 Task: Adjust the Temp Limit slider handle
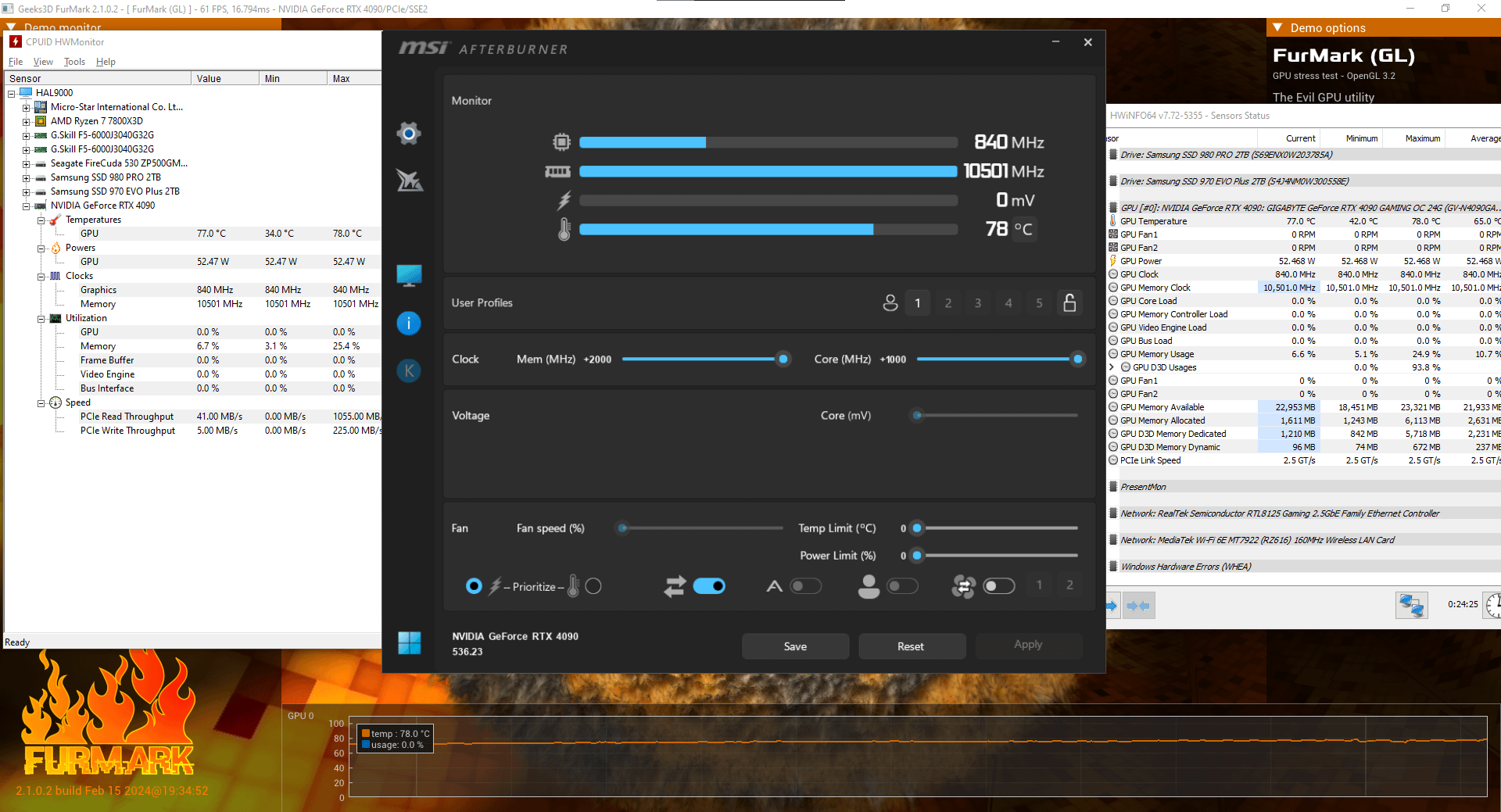pos(917,528)
